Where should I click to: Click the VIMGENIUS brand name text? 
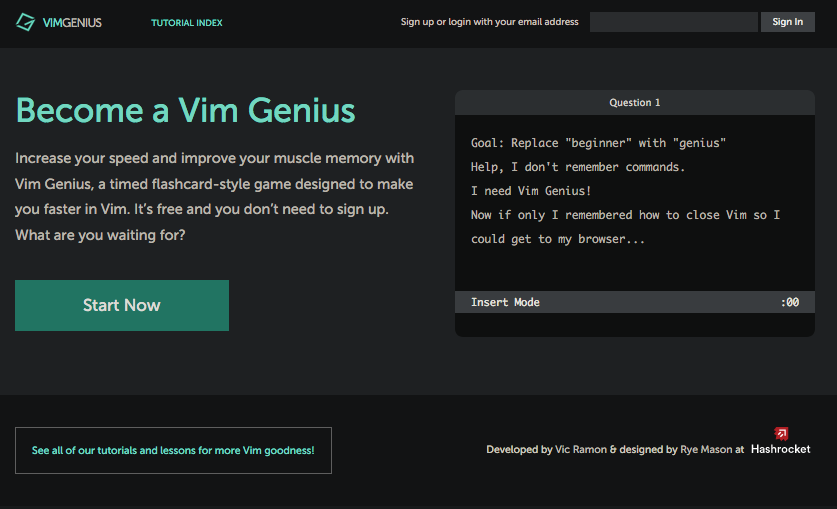[72, 22]
